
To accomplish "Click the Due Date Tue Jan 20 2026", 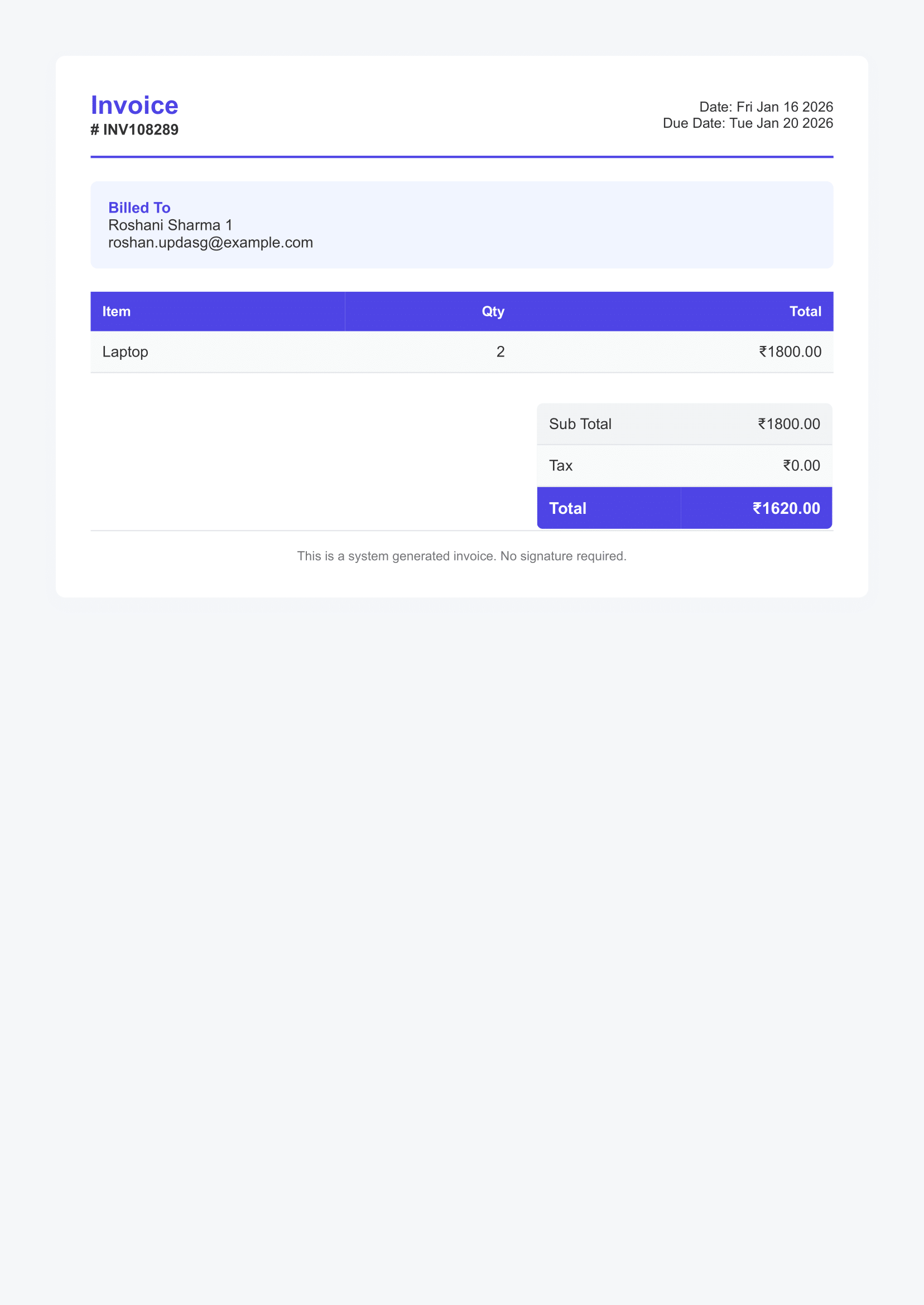I will pos(748,123).
